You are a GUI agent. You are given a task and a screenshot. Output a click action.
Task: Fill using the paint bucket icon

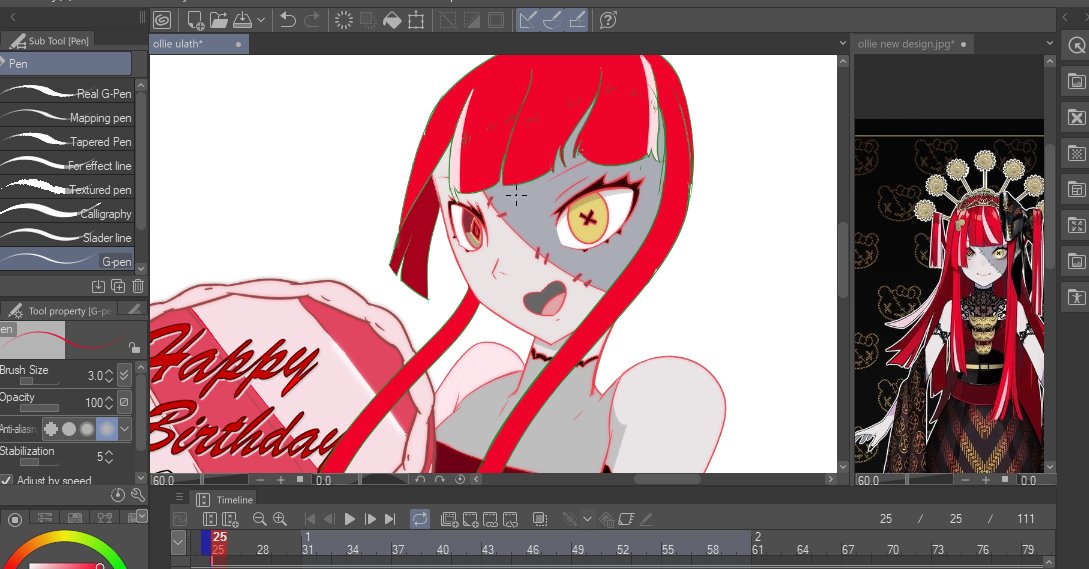coord(392,20)
